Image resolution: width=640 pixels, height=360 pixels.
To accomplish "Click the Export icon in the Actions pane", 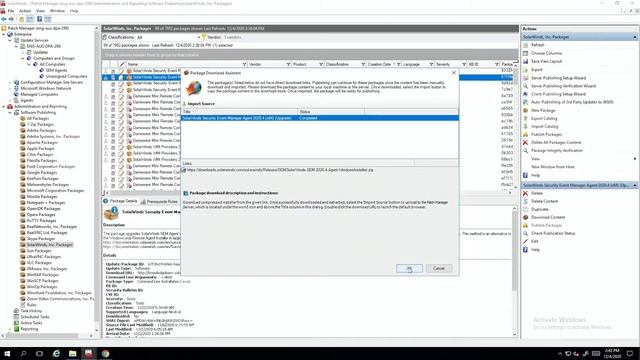I will [x=526, y=69].
